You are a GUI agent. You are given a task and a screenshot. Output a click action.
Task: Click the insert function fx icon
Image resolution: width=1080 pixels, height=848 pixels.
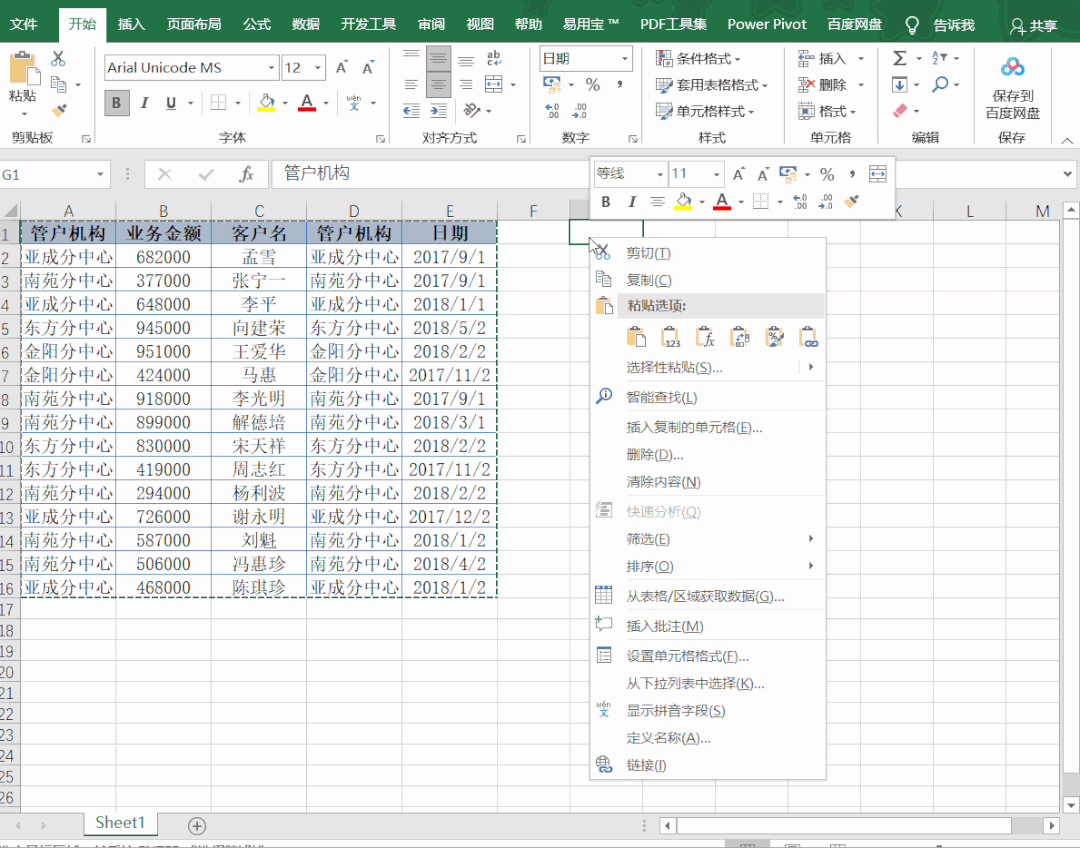tap(246, 174)
